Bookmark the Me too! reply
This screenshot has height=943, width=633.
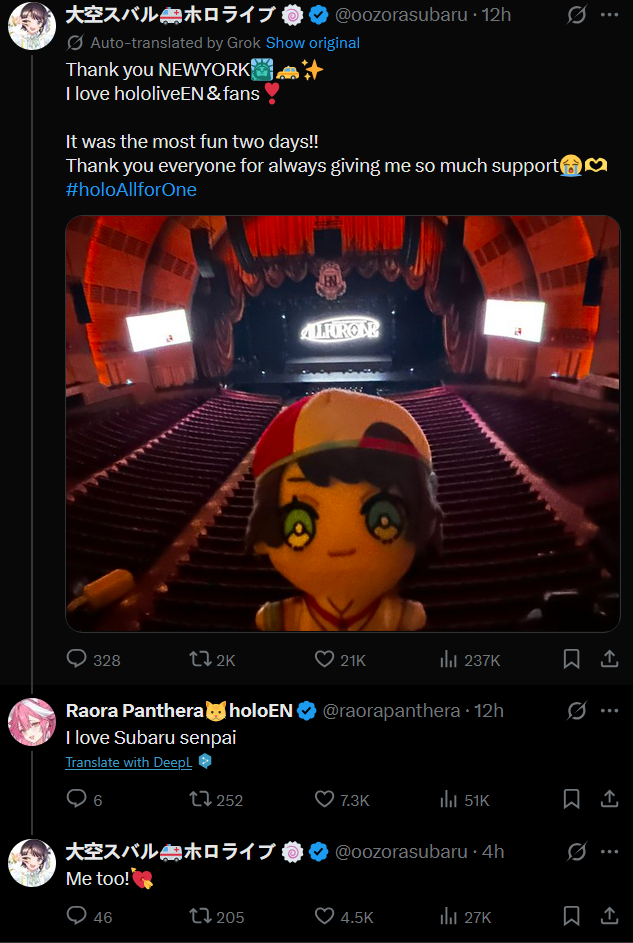[x=571, y=916]
